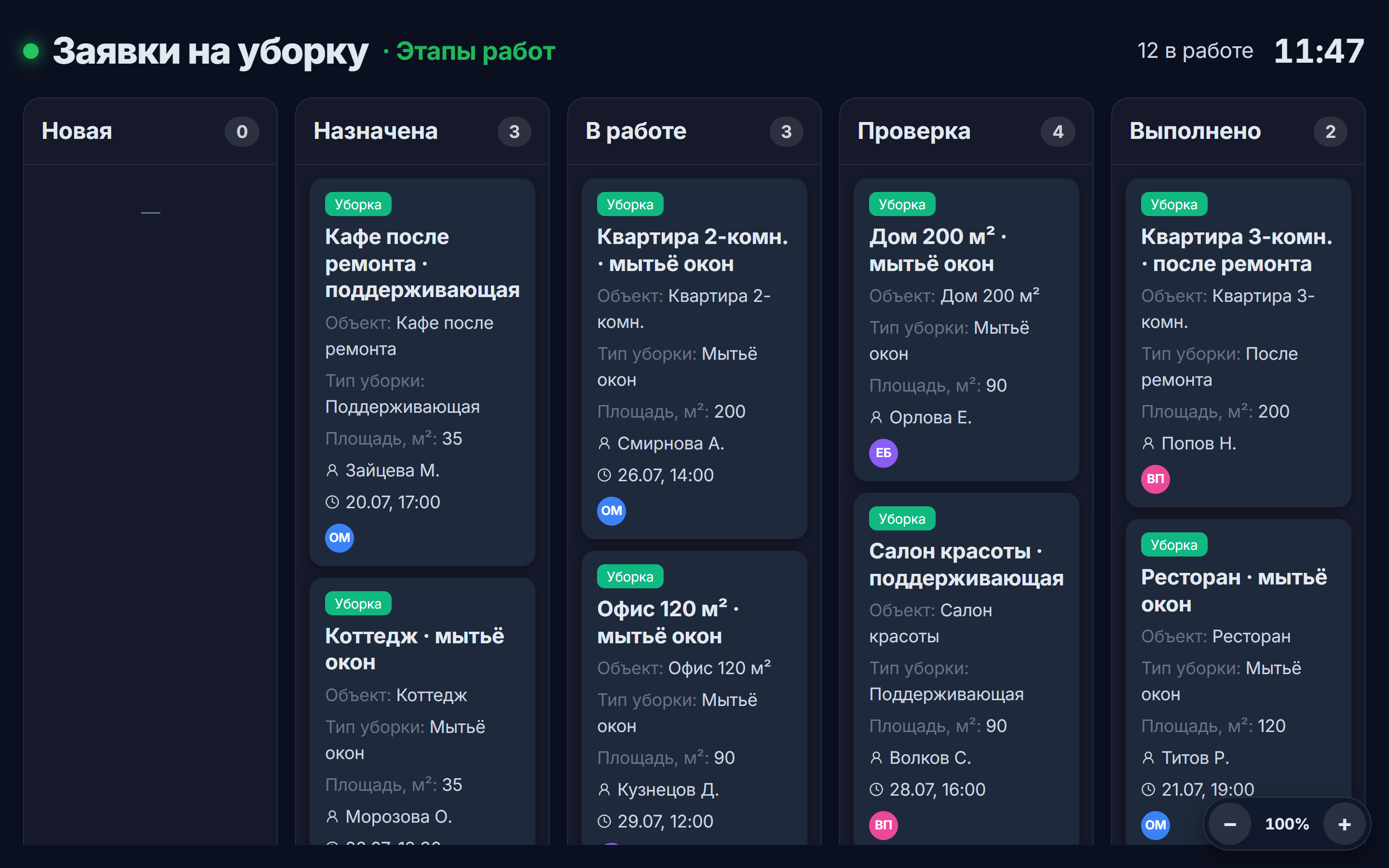The height and width of the screenshot is (868, 1389).
Task: Click the Назначена column counter badge 3
Action: [514, 132]
